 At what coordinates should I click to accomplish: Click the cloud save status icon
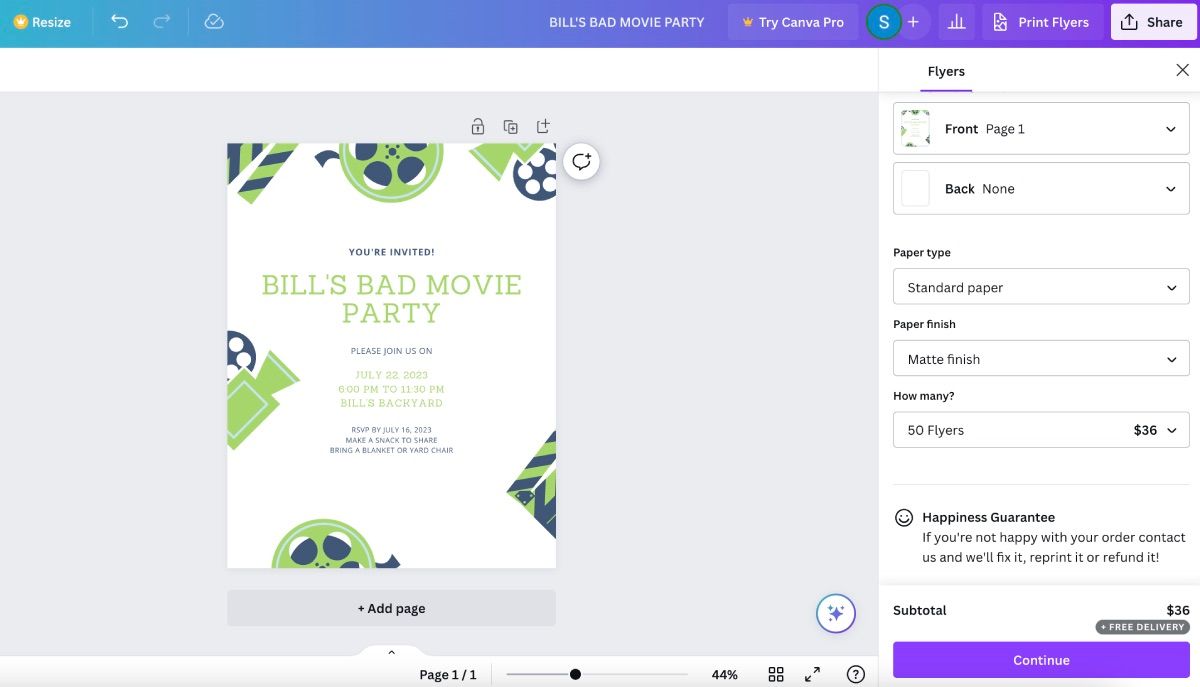[213, 21]
